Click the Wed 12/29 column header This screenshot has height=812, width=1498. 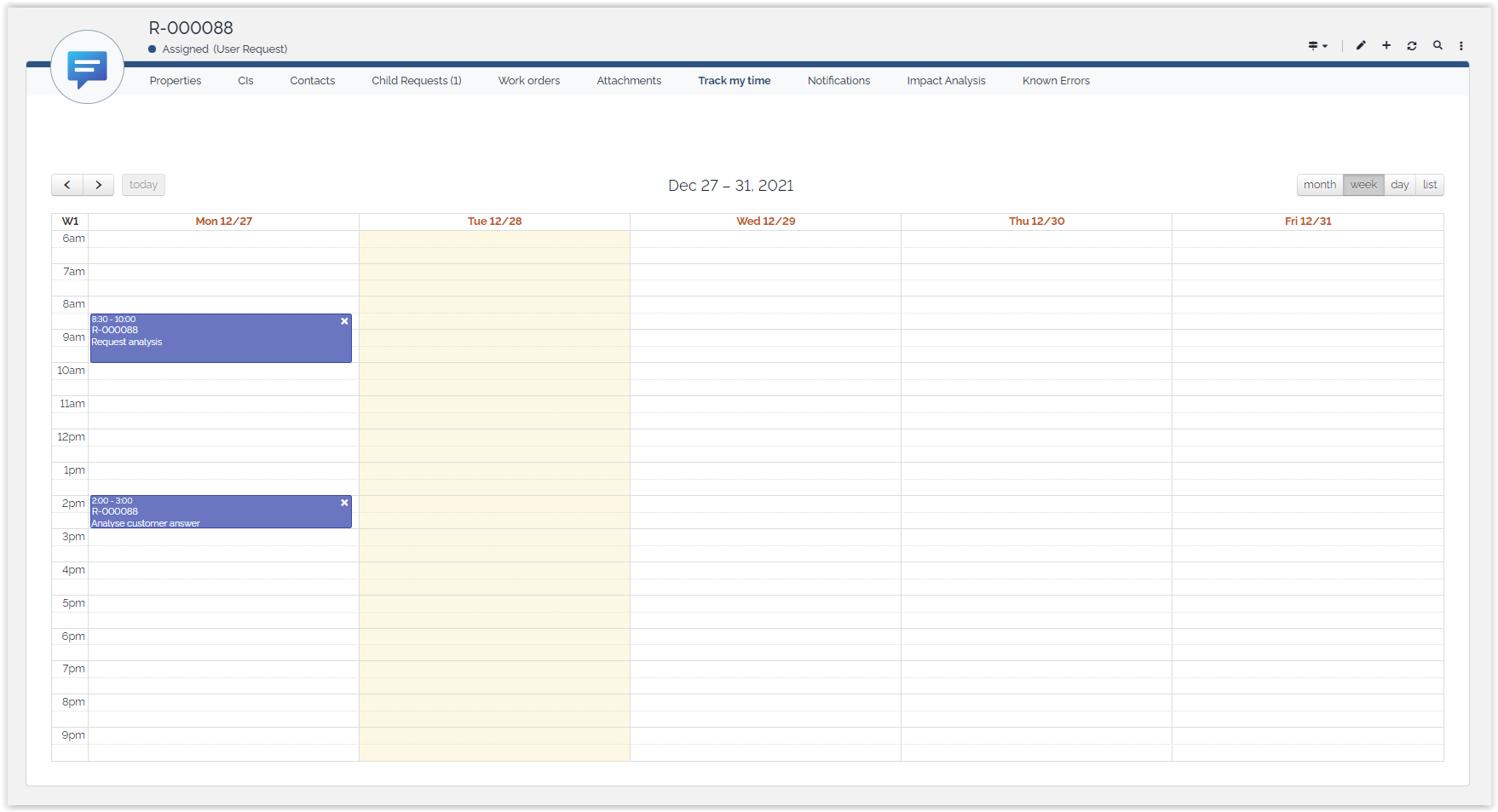[x=765, y=222]
